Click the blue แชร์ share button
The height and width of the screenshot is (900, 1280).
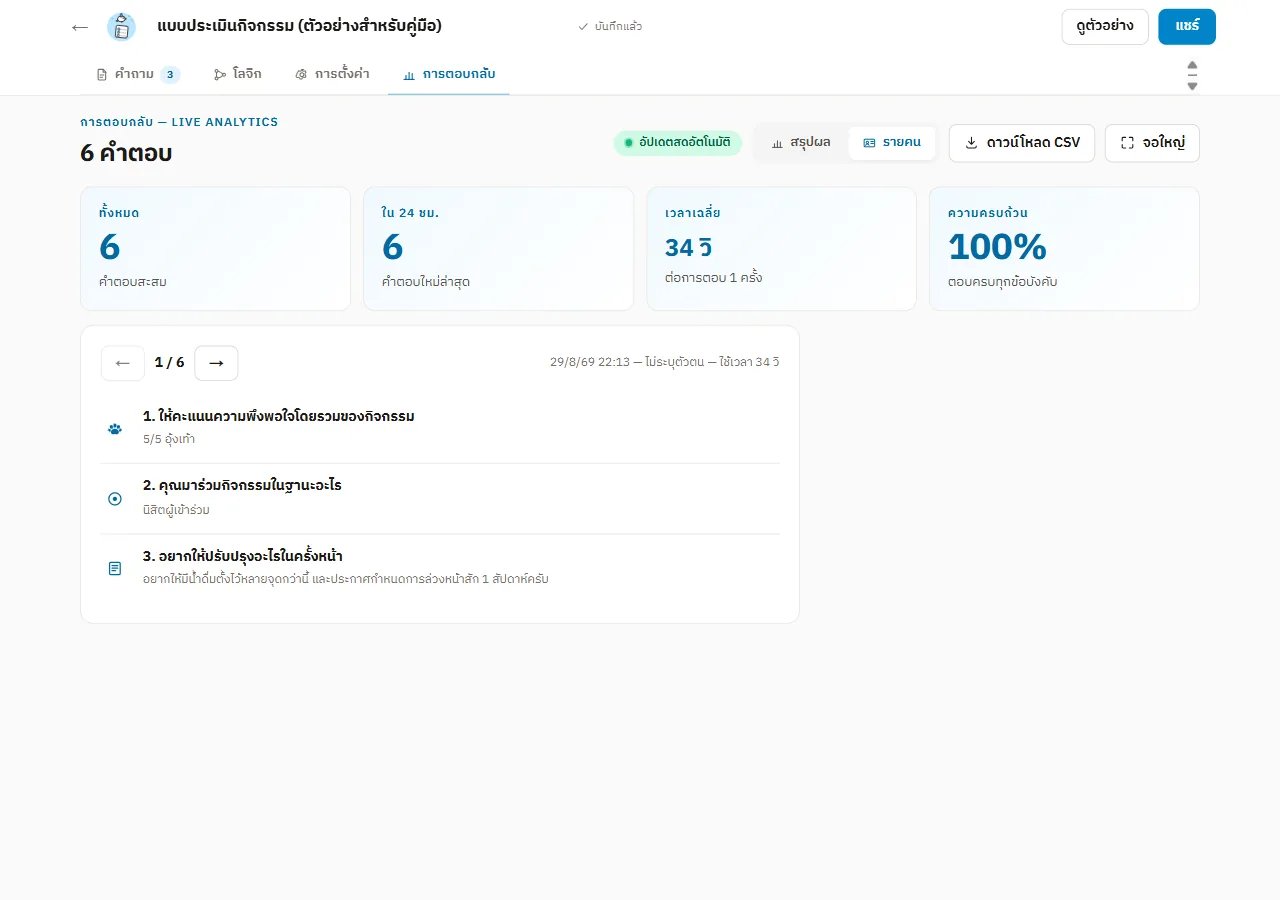[1187, 27]
